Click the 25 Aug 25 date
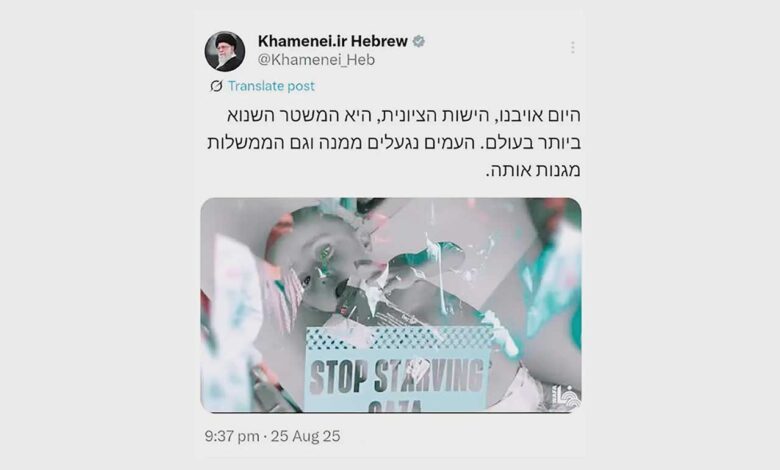The image size is (780, 470). 305,436
